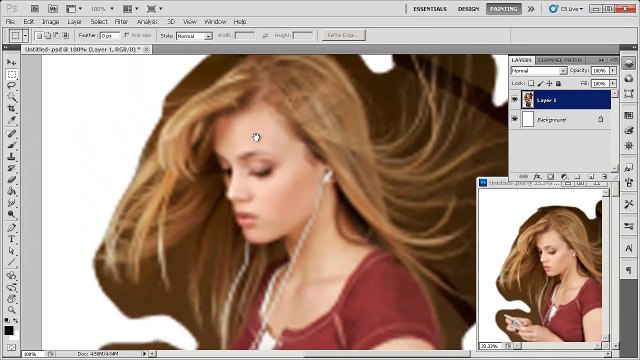Screen dimensions: 640x360
Task: Switch to the Paths tab
Action: (x=573, y=60)
